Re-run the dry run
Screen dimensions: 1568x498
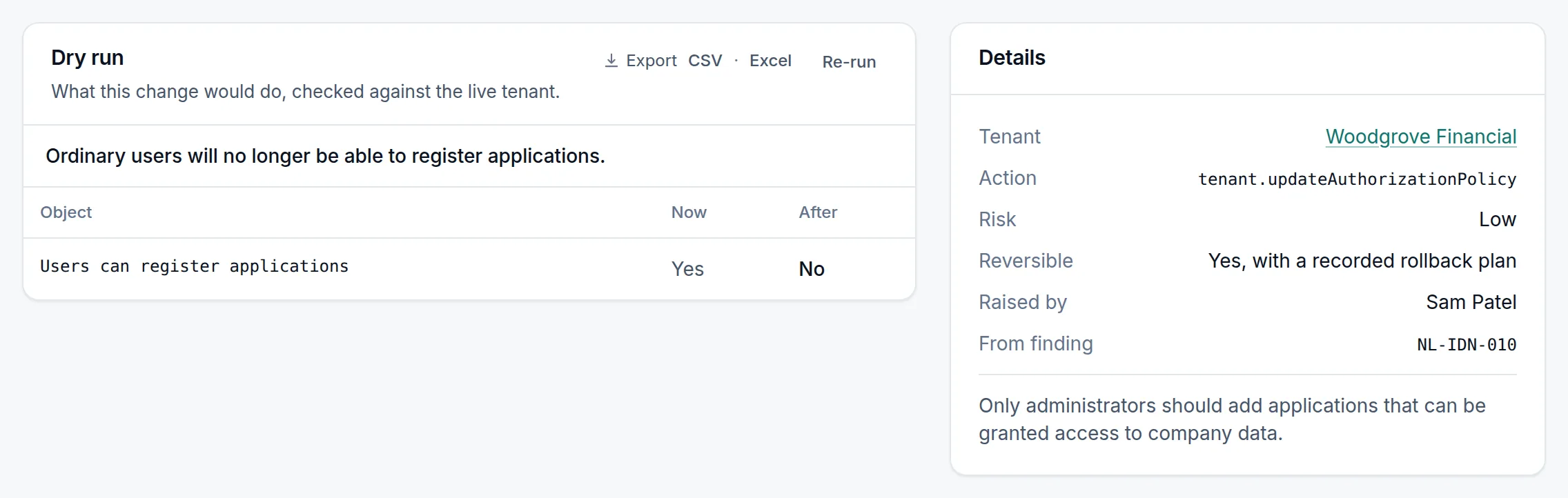(849, 61)
